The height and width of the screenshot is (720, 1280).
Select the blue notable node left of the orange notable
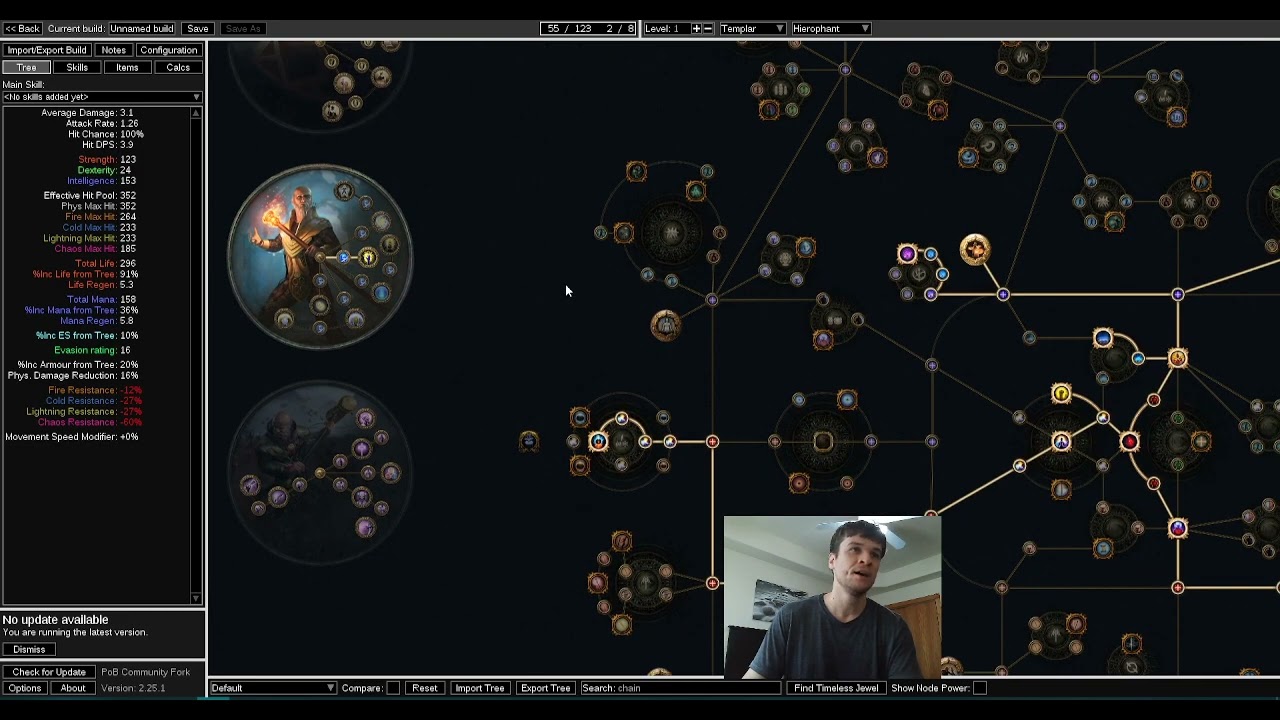point(1103,339)
